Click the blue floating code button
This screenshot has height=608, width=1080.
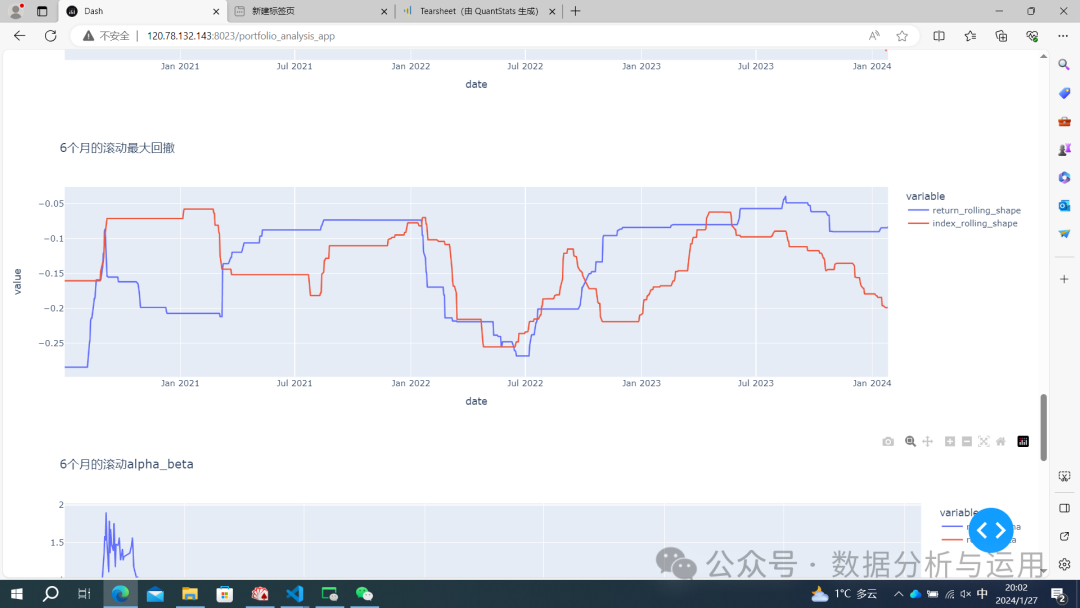coord(990,530)
